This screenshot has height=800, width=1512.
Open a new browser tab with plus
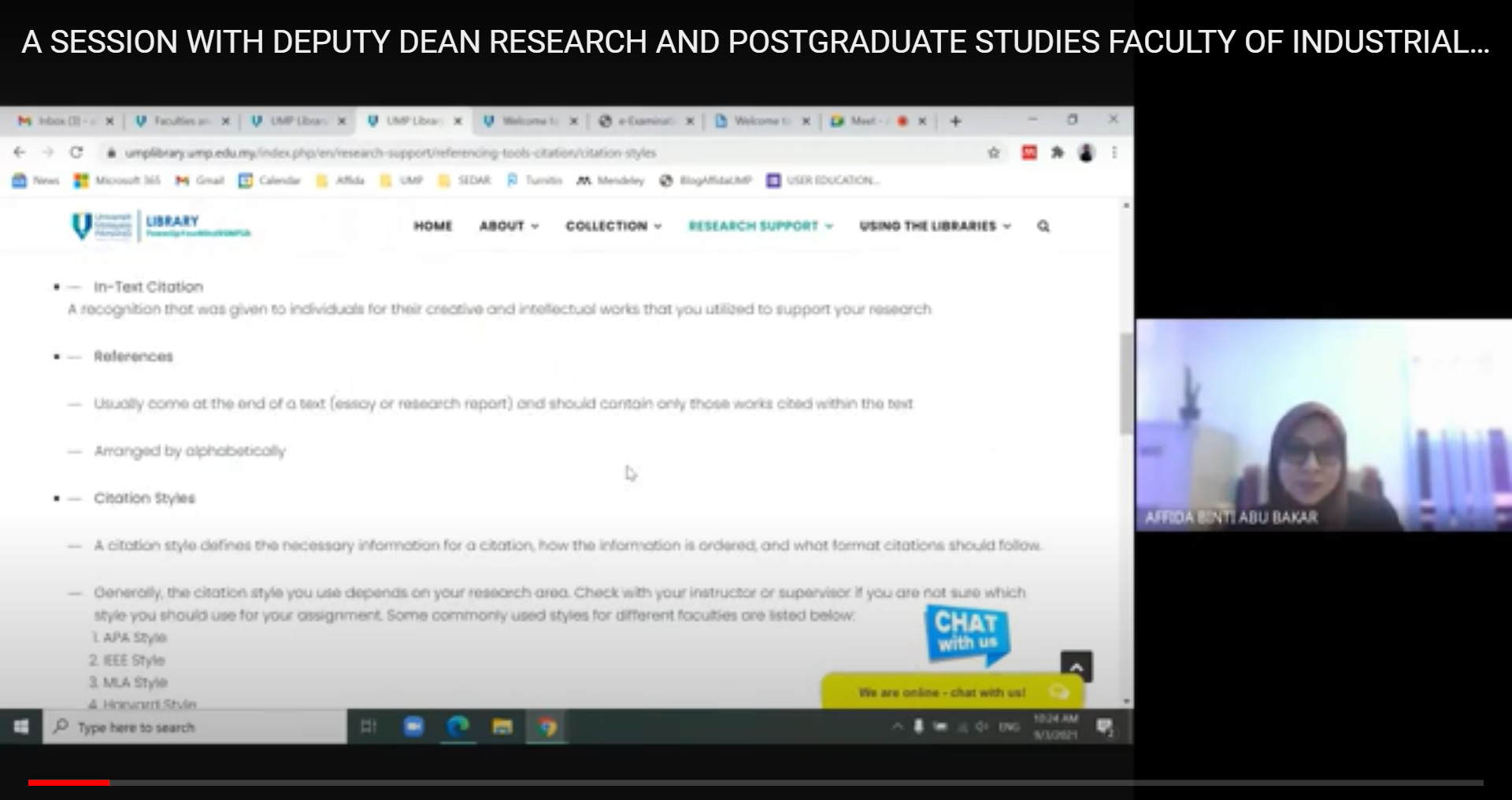click(956, 120)
